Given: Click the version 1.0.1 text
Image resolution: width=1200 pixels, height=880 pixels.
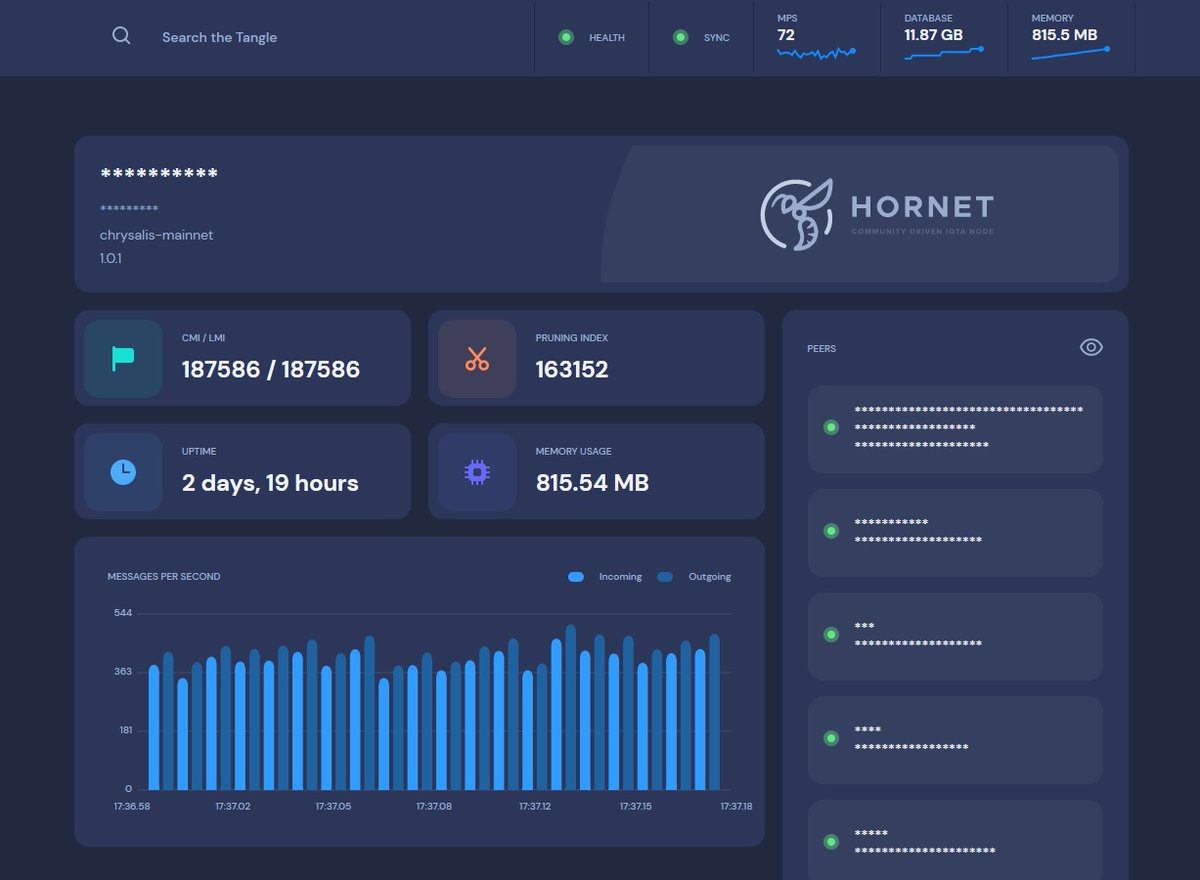Looking at the screenshot, I should (x=111, y=258).
